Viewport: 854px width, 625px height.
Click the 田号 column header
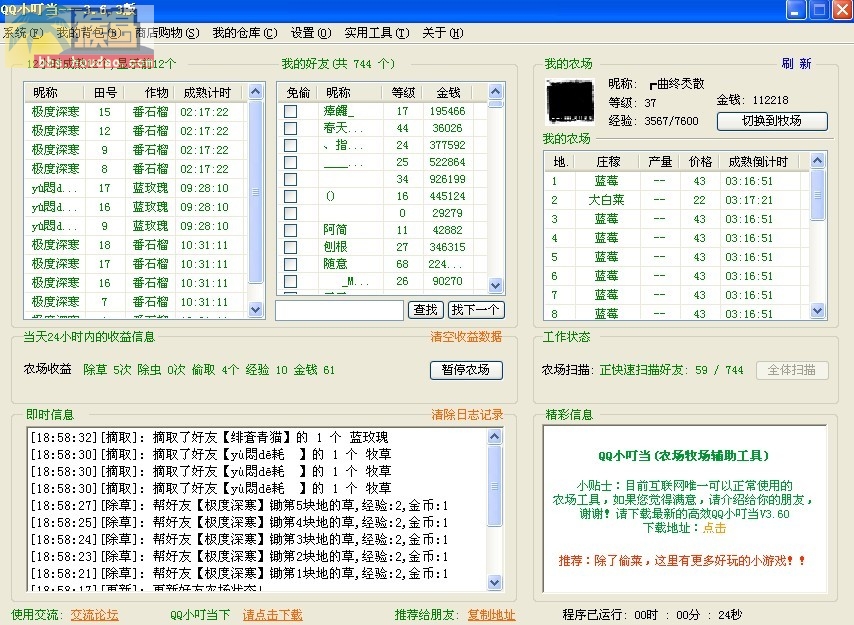(x=105, y=93)
